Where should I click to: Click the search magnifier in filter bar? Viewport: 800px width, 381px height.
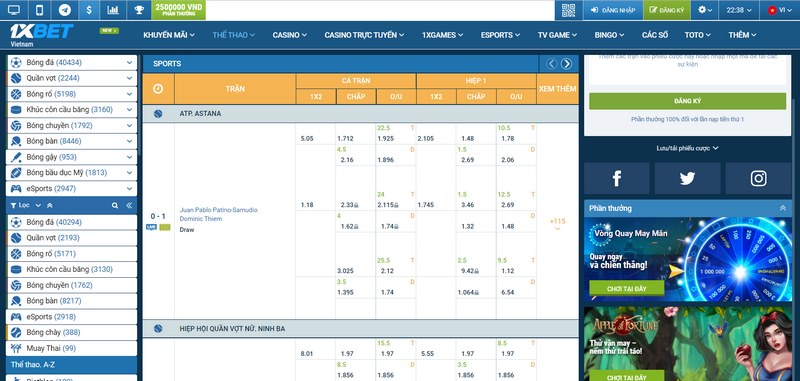[115, 205]
